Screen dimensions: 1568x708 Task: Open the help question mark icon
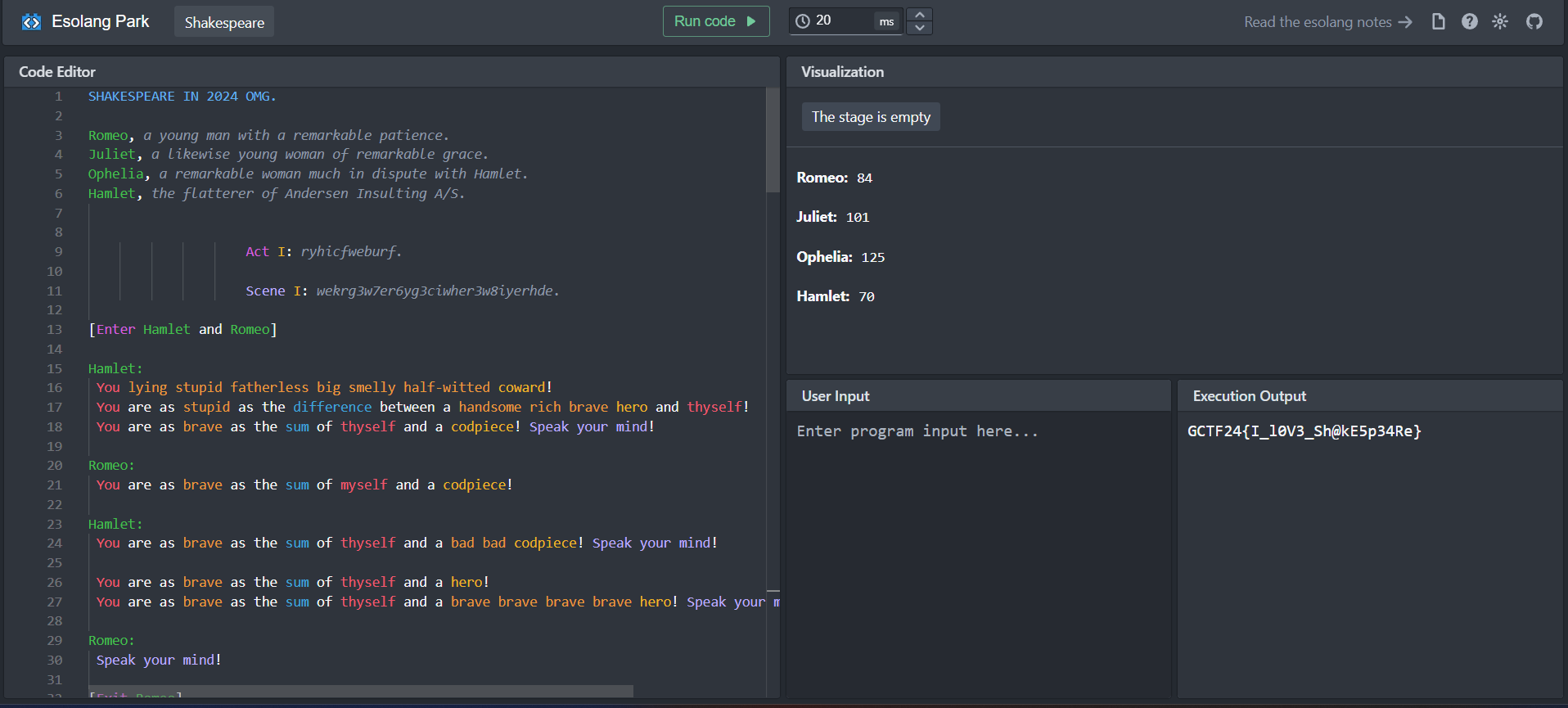pos(1469,22)
